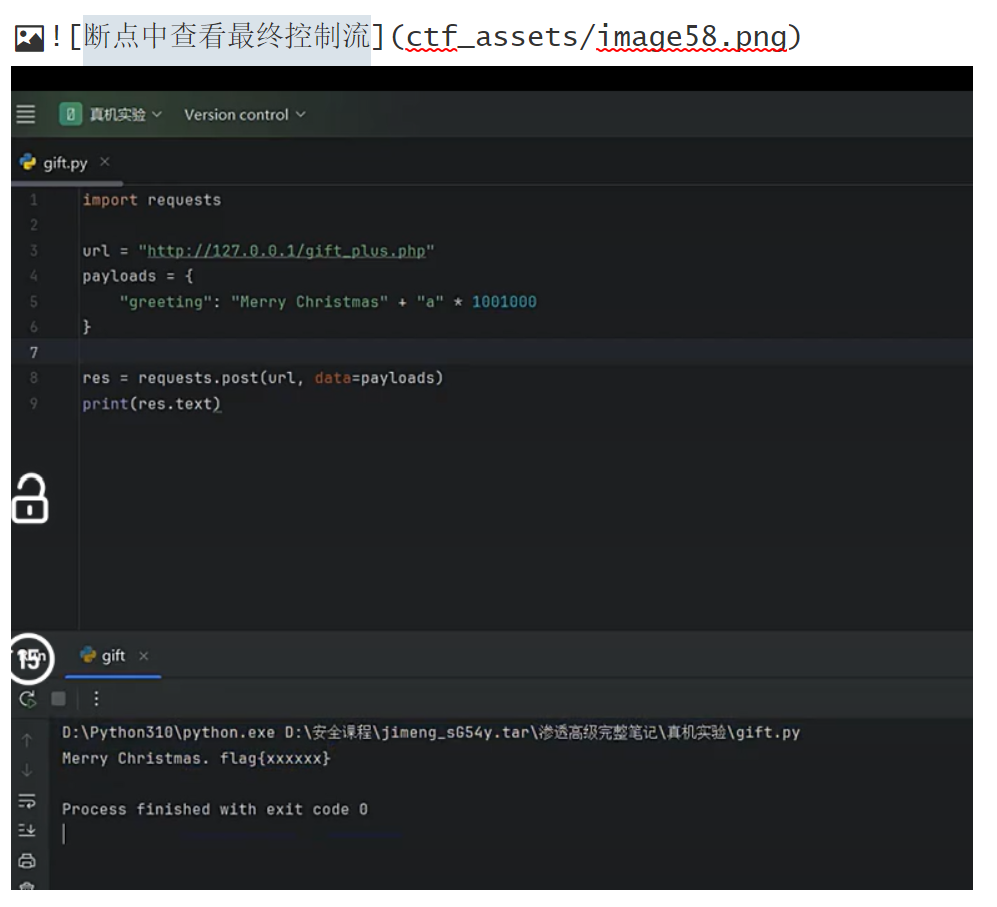Screen dimensions: 997x907
Task: Open the run toolbar more options menu
Action: 96,699
